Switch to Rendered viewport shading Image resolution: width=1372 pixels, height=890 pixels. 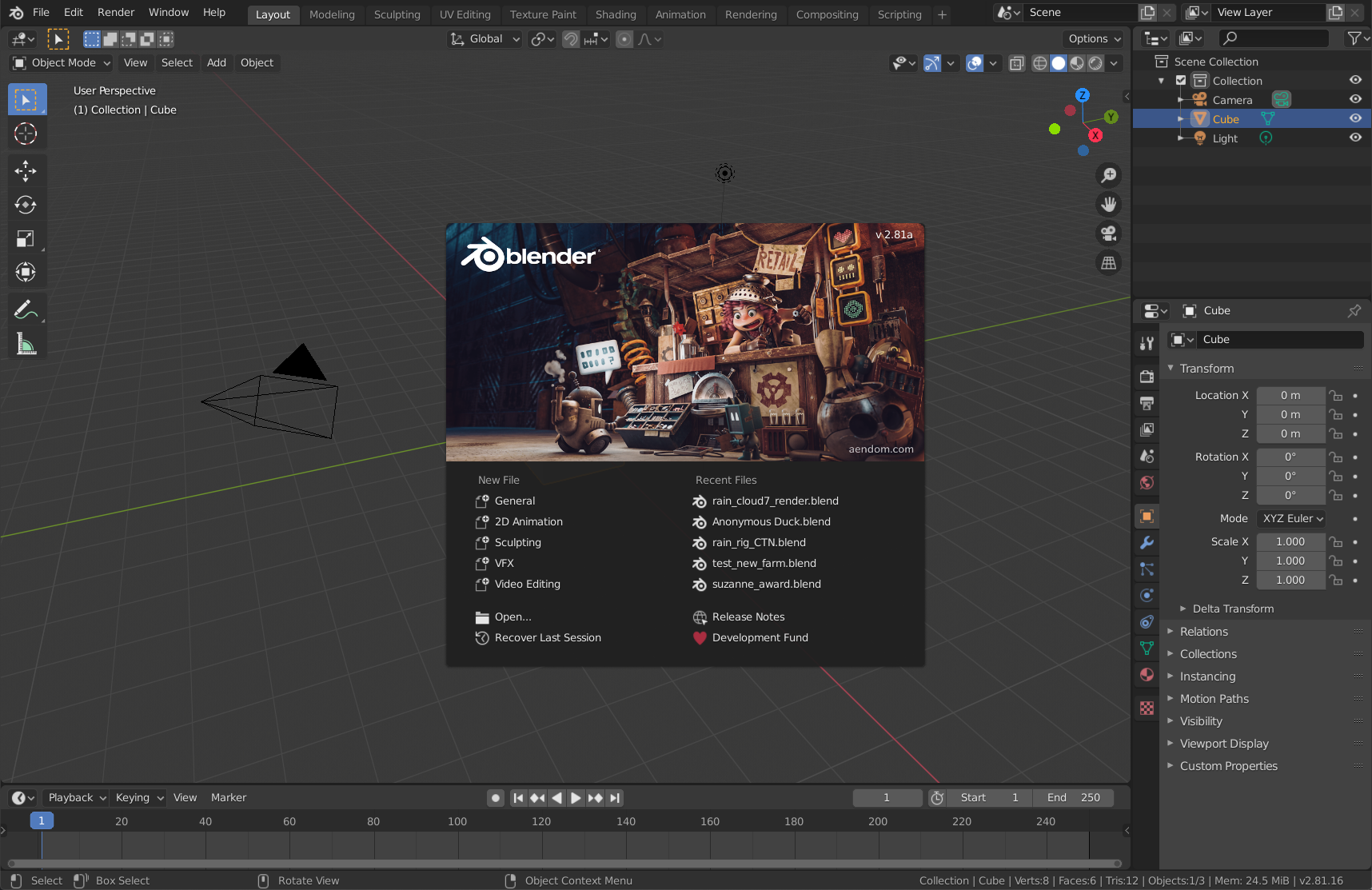[x=1096, y=63]
